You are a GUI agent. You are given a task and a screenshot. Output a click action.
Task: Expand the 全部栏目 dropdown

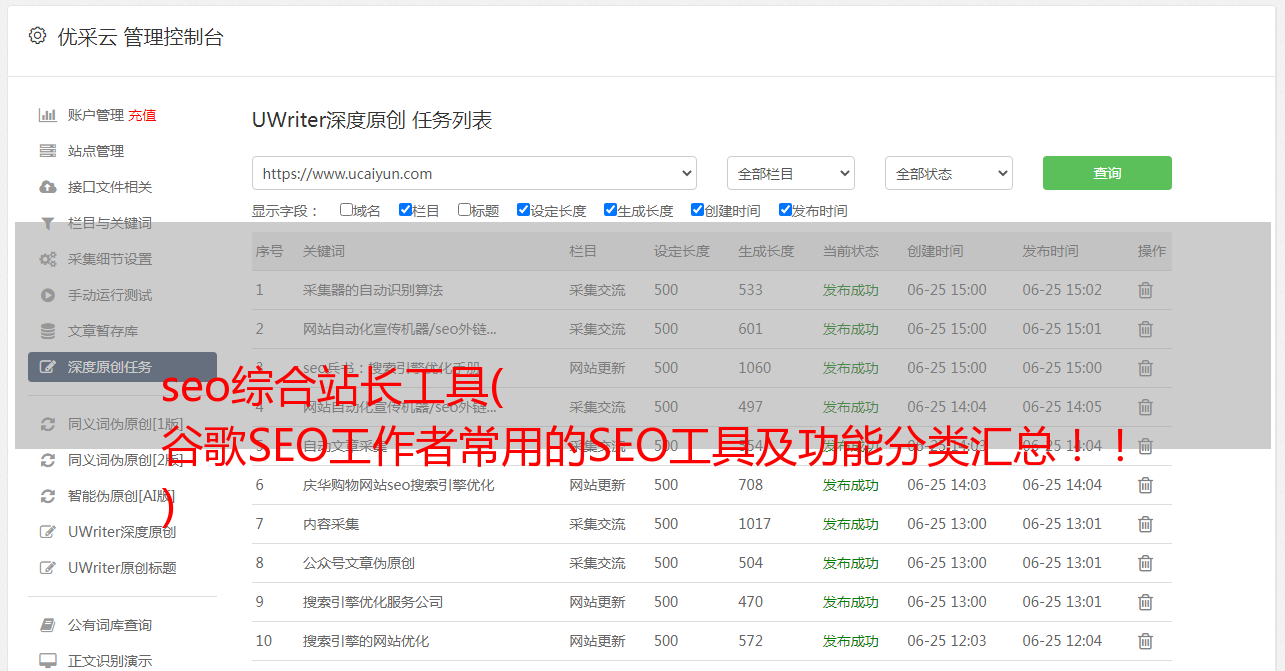point(790,173)
